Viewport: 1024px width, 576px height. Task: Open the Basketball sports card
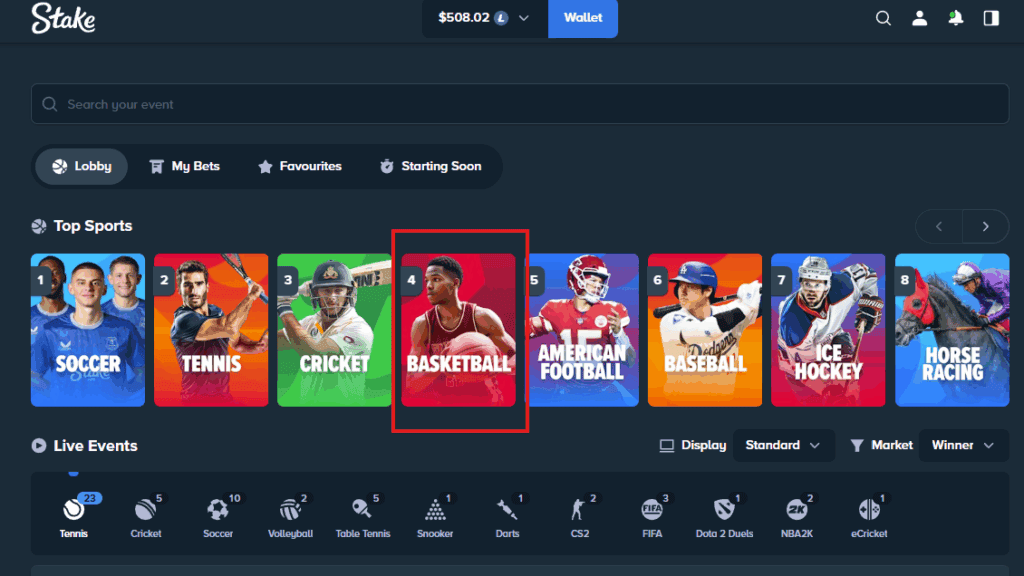coord(458,330)
